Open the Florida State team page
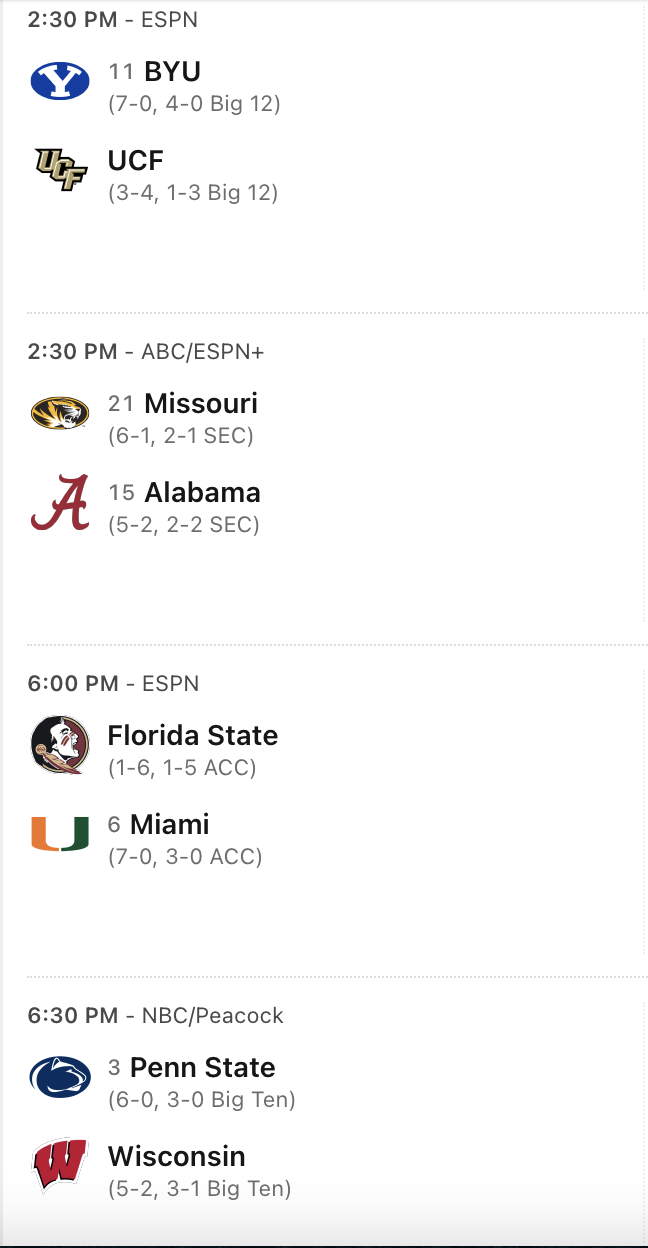This screenshot has width=648, height=1248. coord(193,736)
